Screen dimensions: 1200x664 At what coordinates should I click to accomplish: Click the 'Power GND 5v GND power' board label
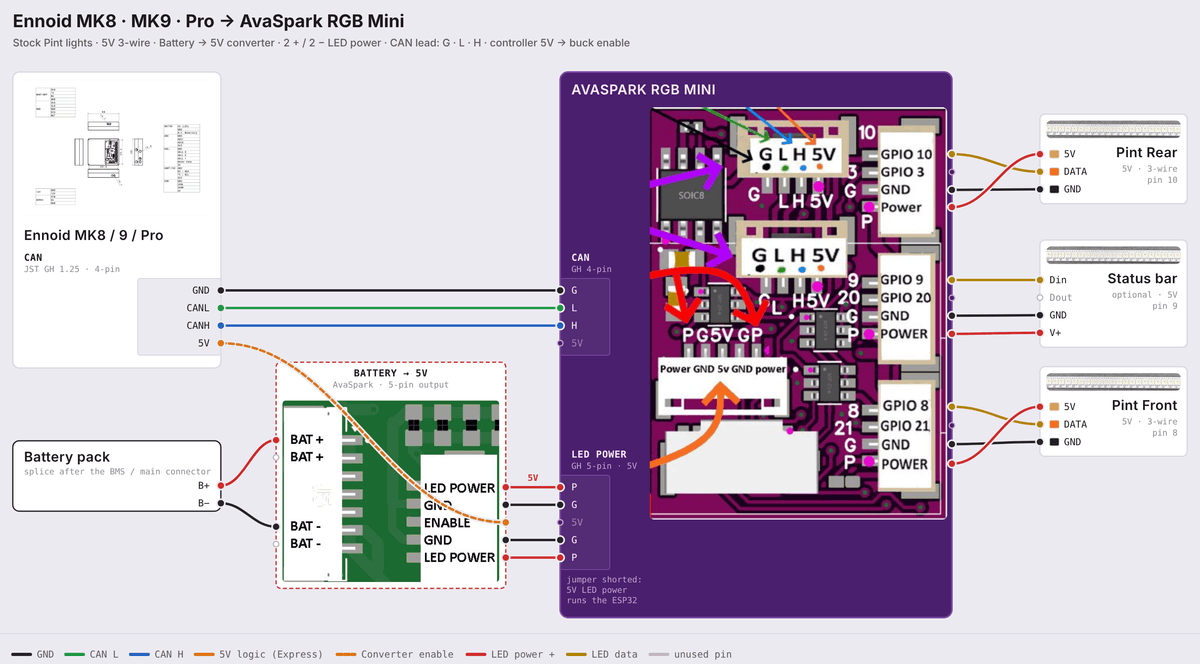[x=723, y=368]
